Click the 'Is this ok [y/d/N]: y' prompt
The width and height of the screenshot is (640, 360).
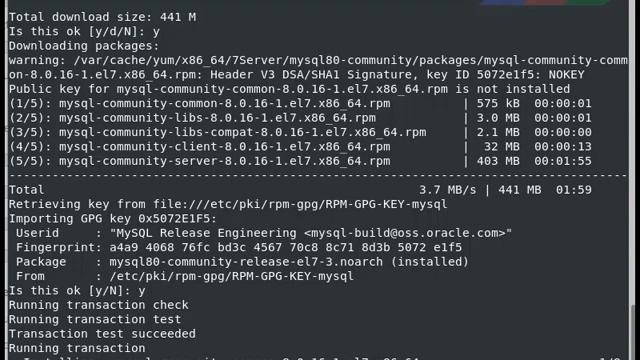click(x=84, y=31)
